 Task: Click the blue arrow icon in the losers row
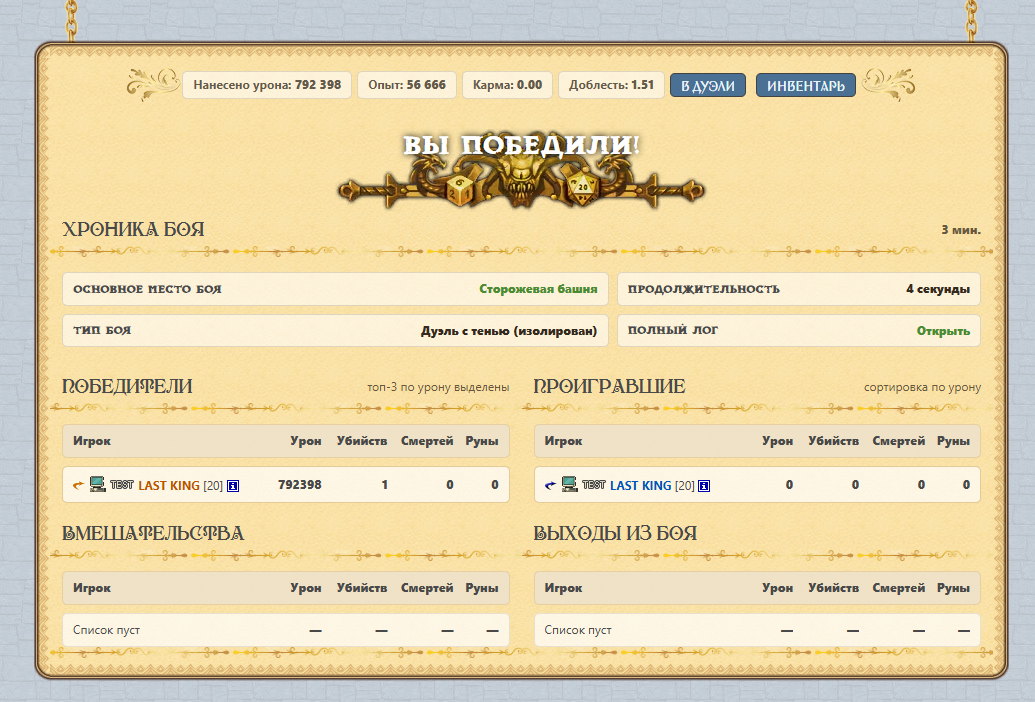click(551, 485)
